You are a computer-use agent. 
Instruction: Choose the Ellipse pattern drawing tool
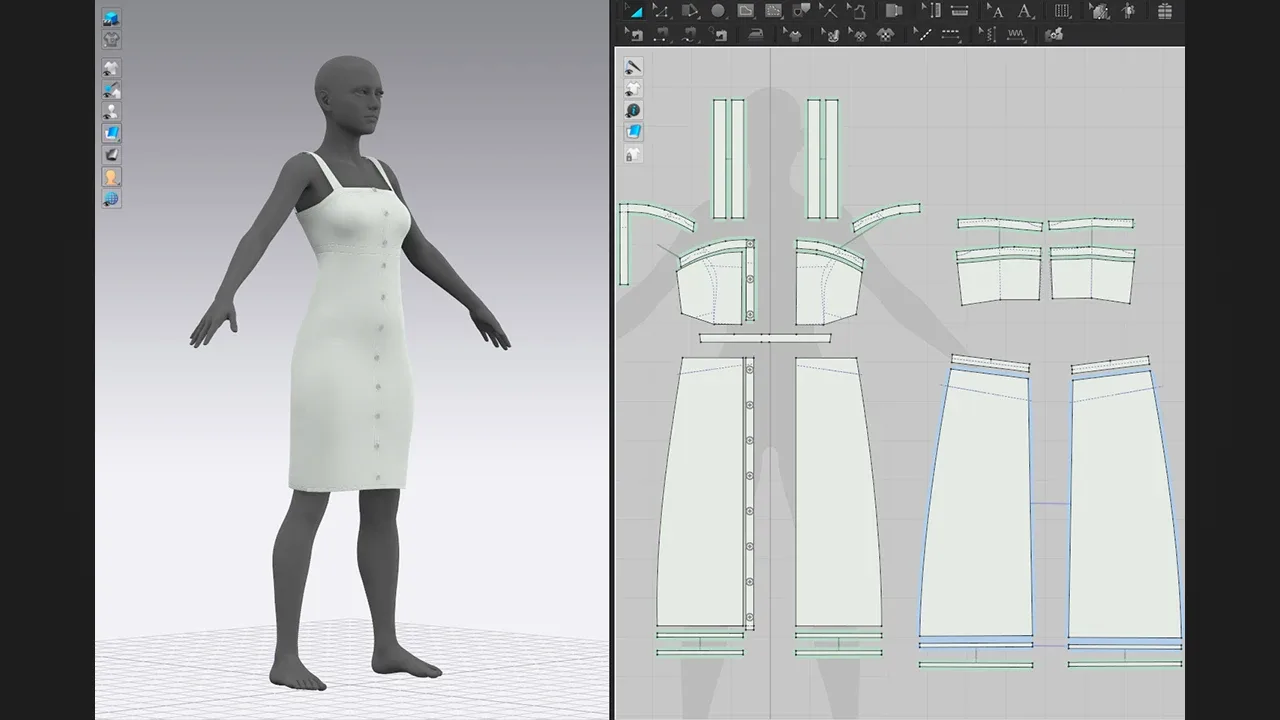coord(718,11)
